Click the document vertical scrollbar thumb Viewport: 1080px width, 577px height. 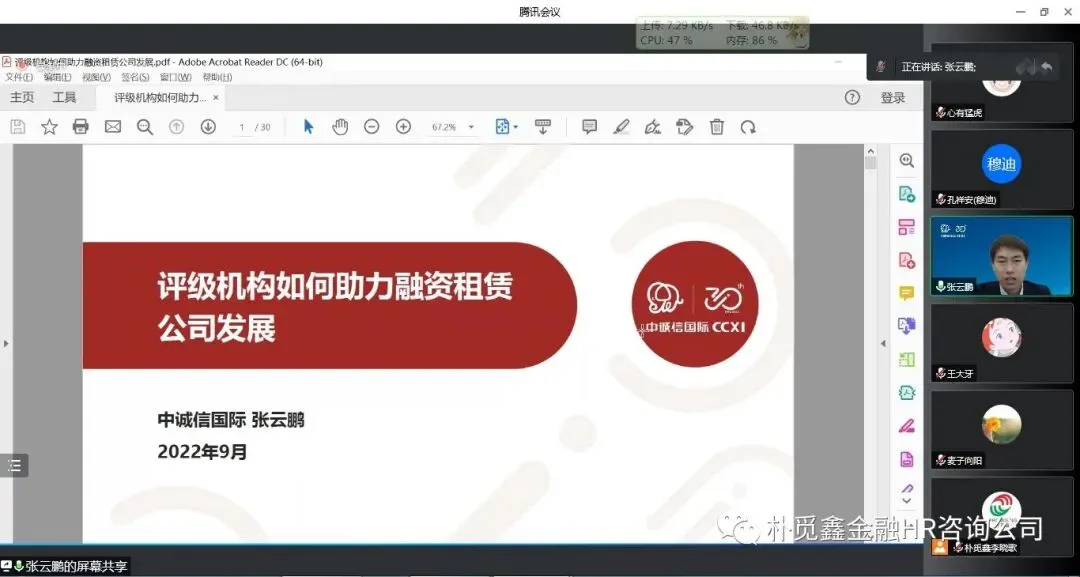click(x=871, y=163)
